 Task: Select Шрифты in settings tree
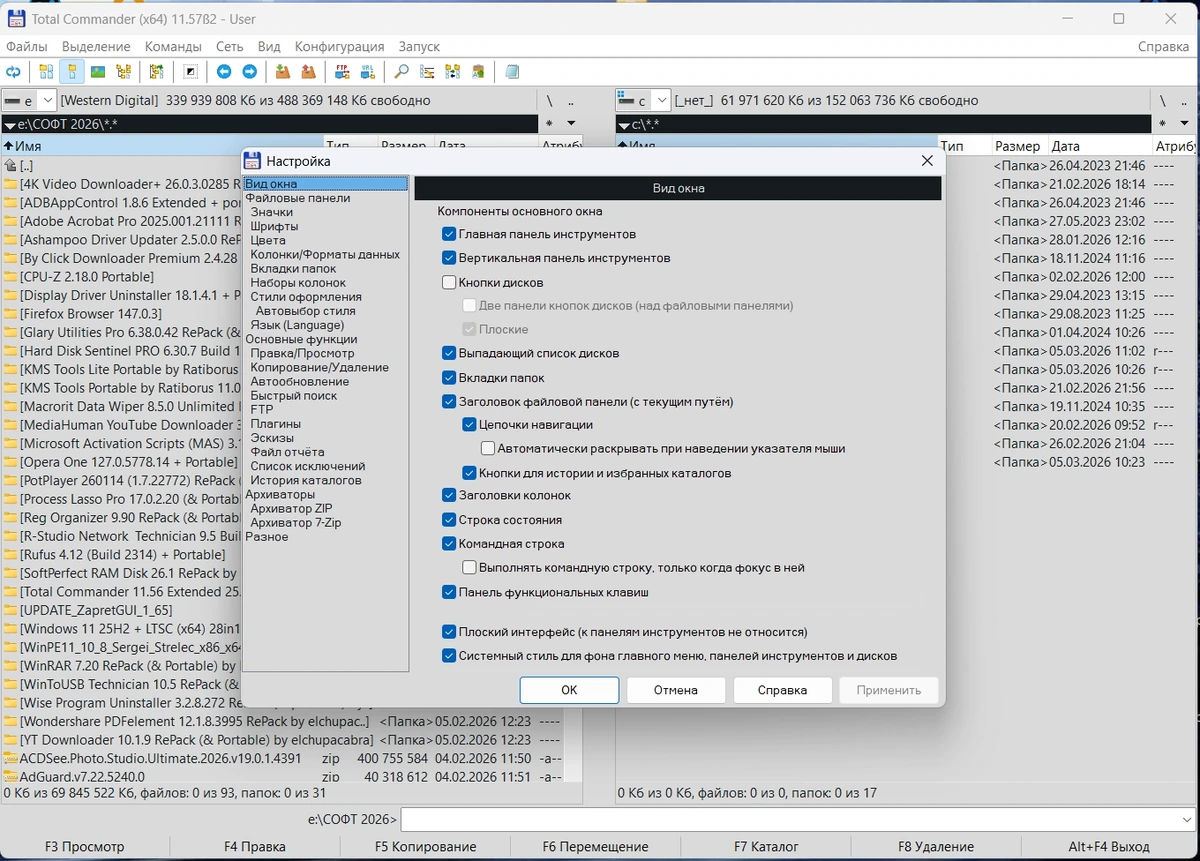[x=274, y=226]
